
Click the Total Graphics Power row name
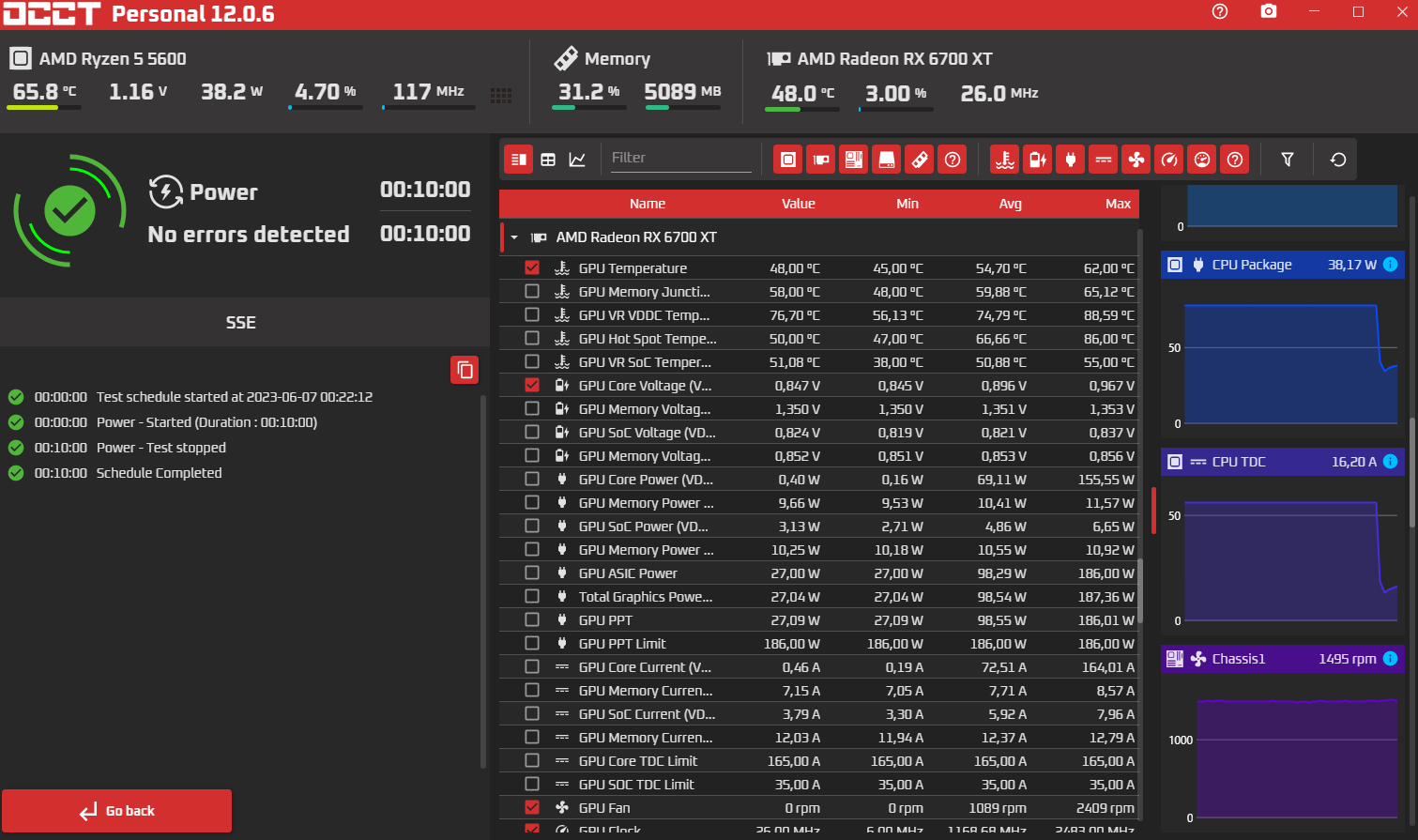point(645,597)
